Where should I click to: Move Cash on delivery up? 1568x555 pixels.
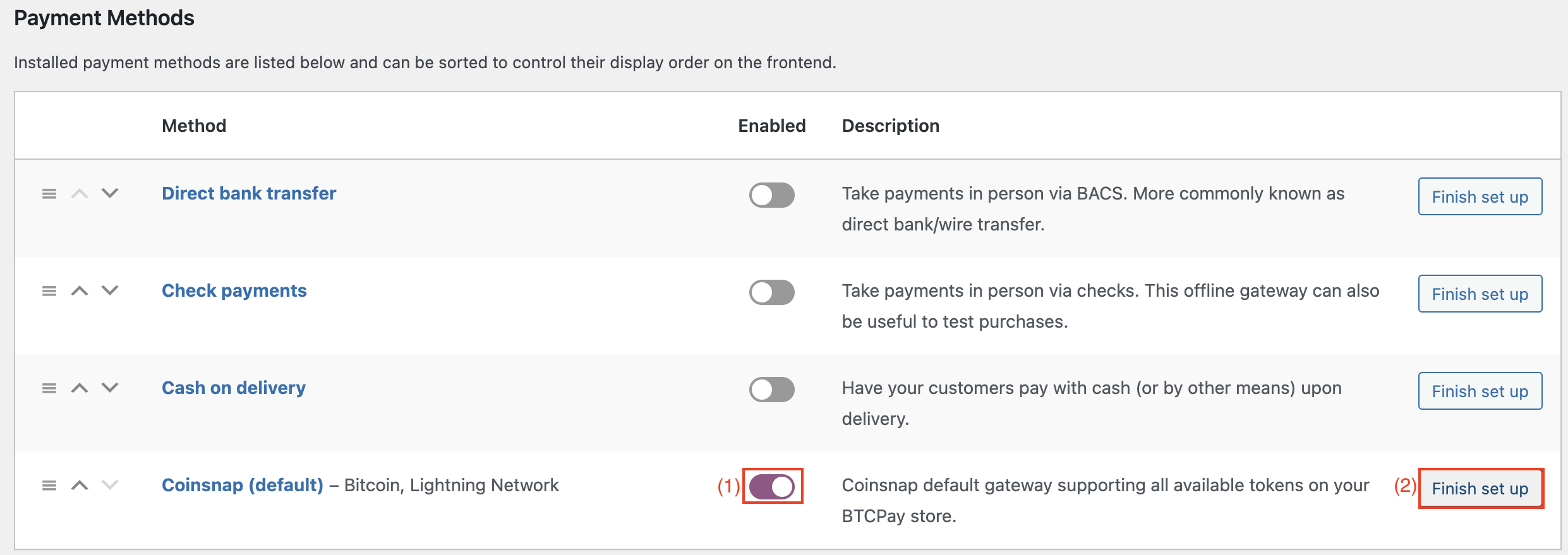click(x=80, y=388)
